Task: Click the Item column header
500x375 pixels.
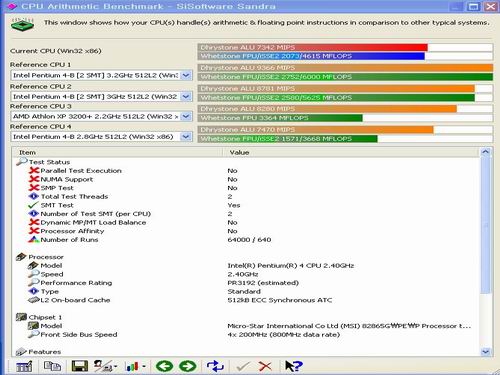Action: click(117, 152)
